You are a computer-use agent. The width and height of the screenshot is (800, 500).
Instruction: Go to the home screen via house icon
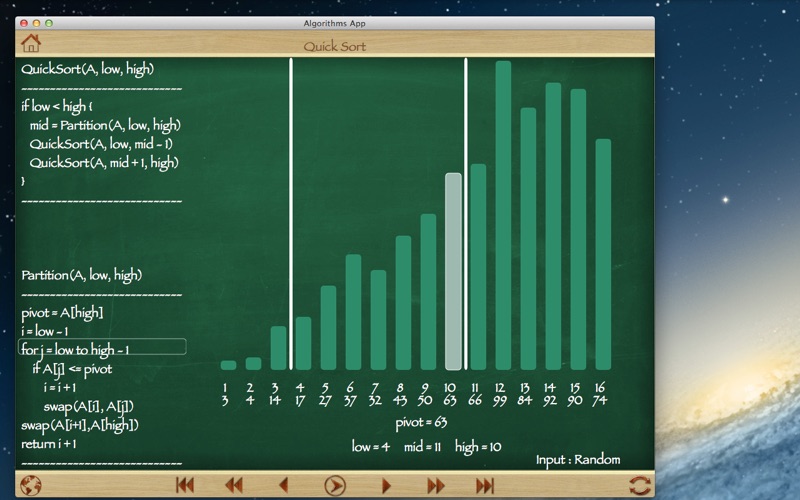[x=31, y=43]
